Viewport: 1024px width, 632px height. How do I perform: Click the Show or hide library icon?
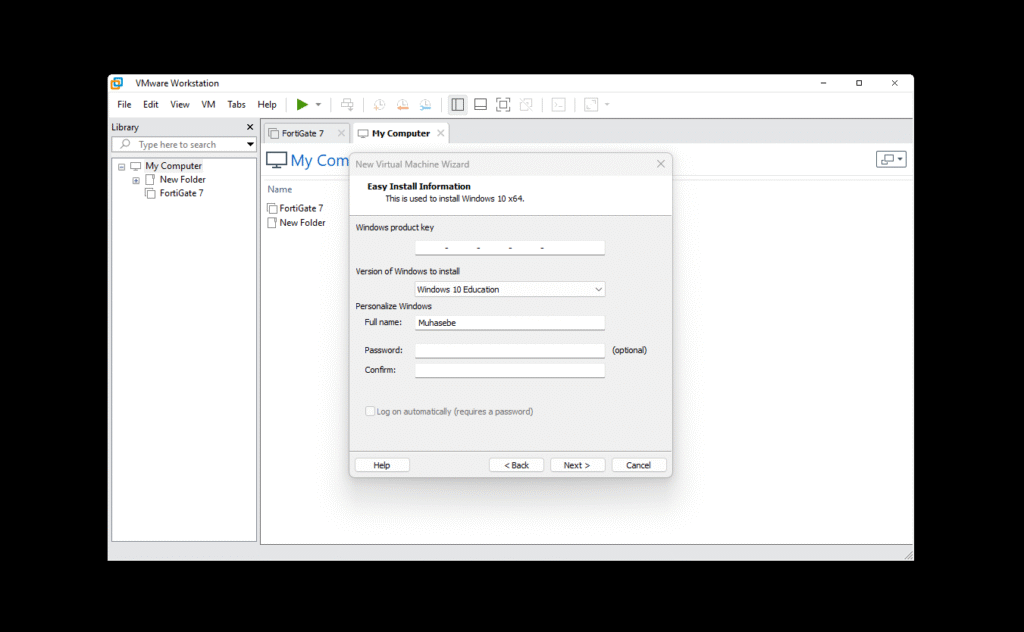pos(457,105)
